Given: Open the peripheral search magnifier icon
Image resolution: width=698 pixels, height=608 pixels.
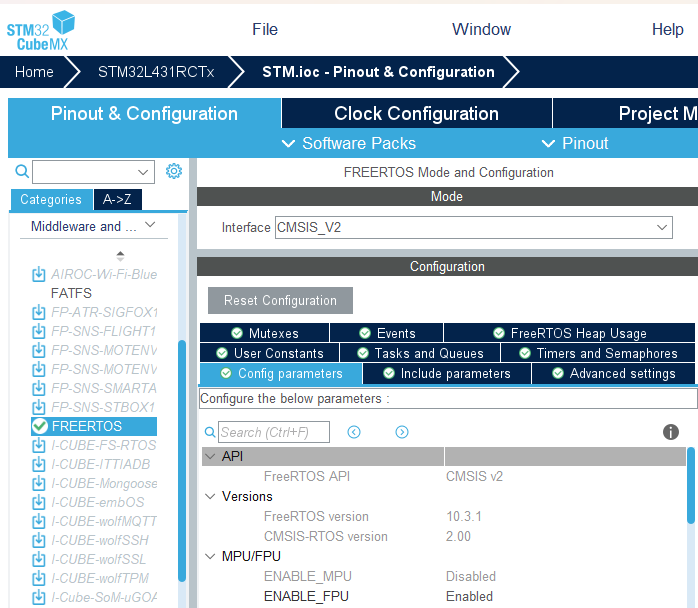Looking at the screenshot, I should coord(22,171).
